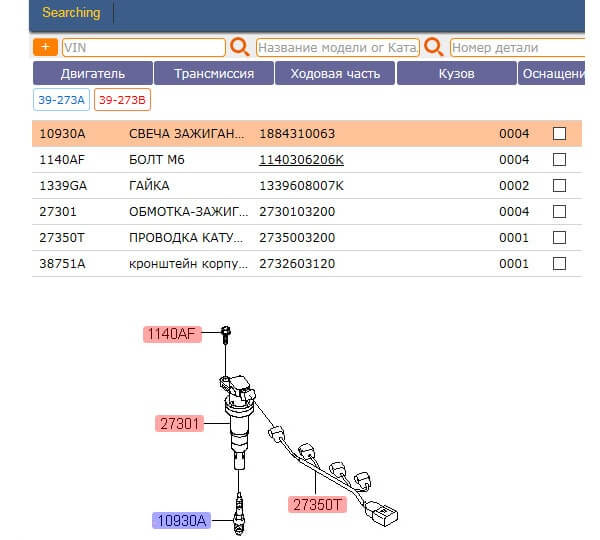Image resolution: width=600 pixels, height=540 pixels.
Task: Click the 27350T wiring harness diagram label
Action: 319,504
